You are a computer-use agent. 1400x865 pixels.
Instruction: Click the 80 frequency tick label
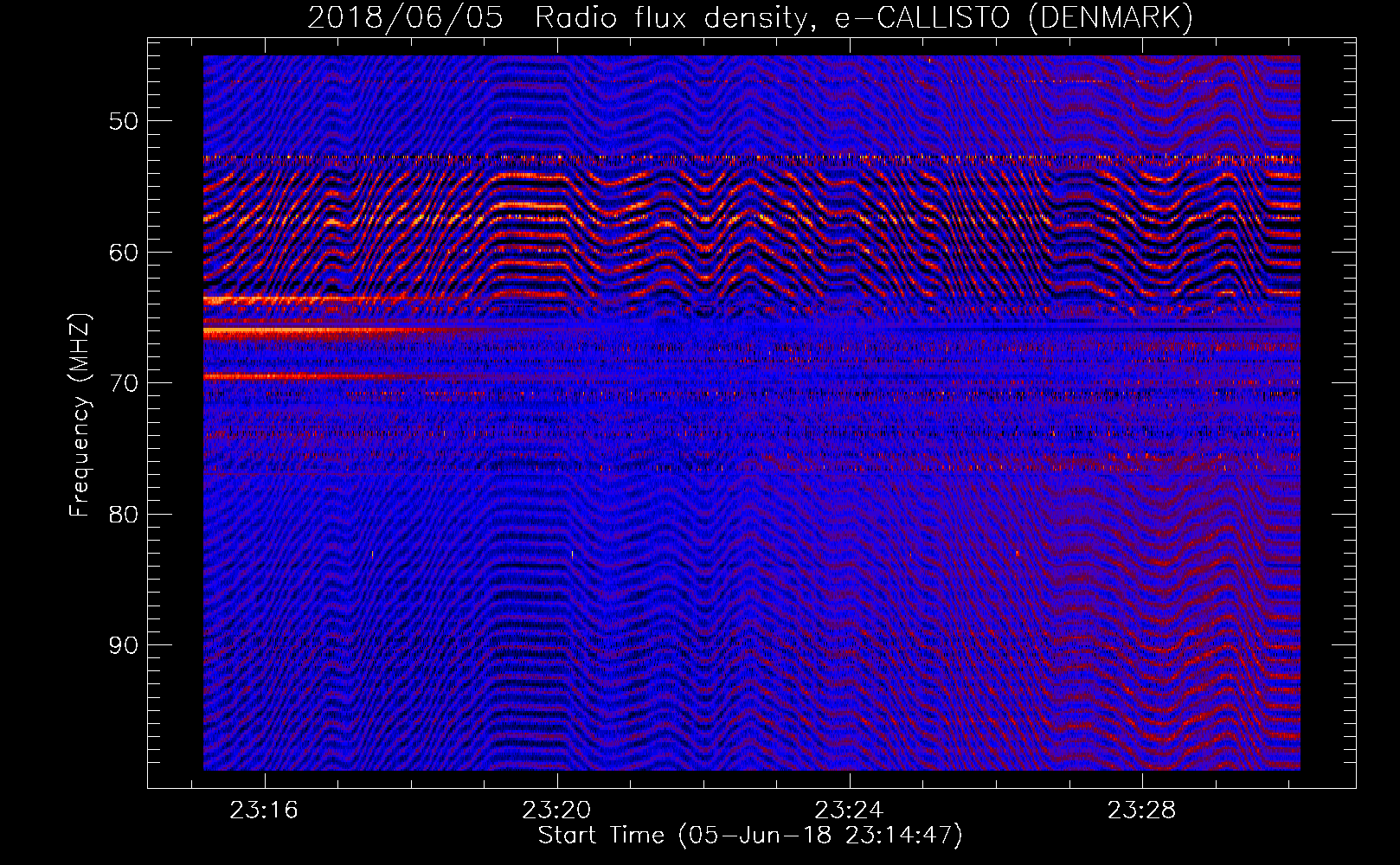[124, 515]
